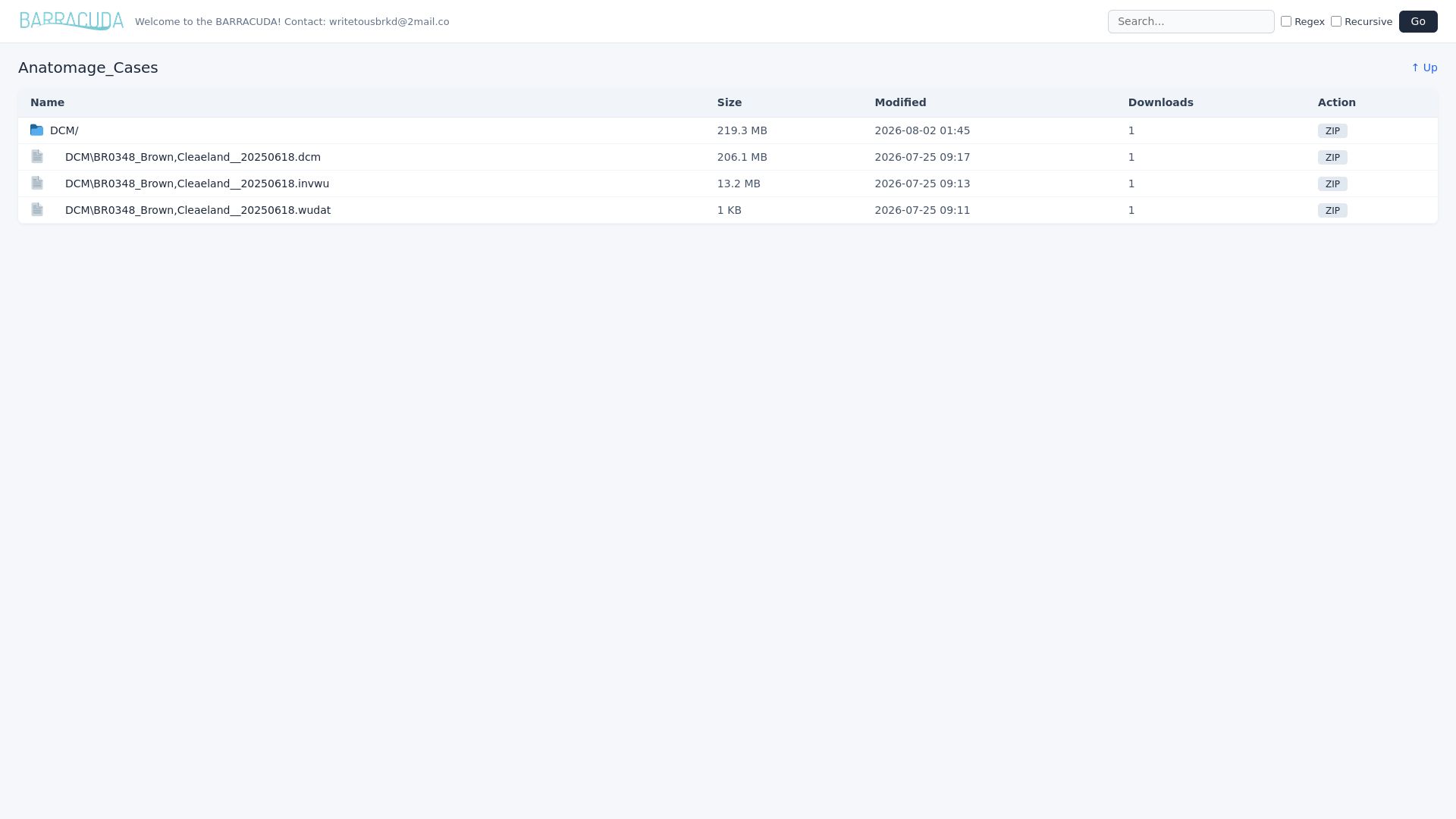
Task: Enable the Recursive checkbox
Action: (x=1336, y=21)
